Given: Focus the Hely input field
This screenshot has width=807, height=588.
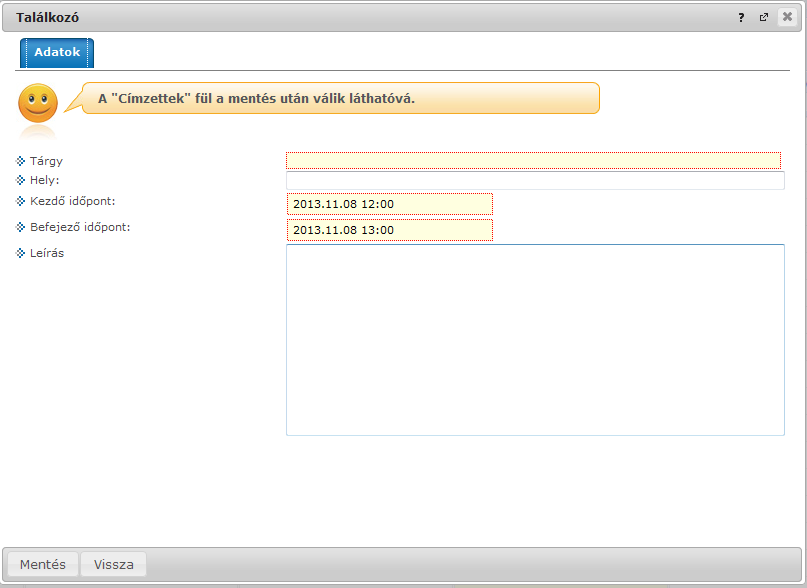Looking at the screenshot, I should (x=535, y=181).
